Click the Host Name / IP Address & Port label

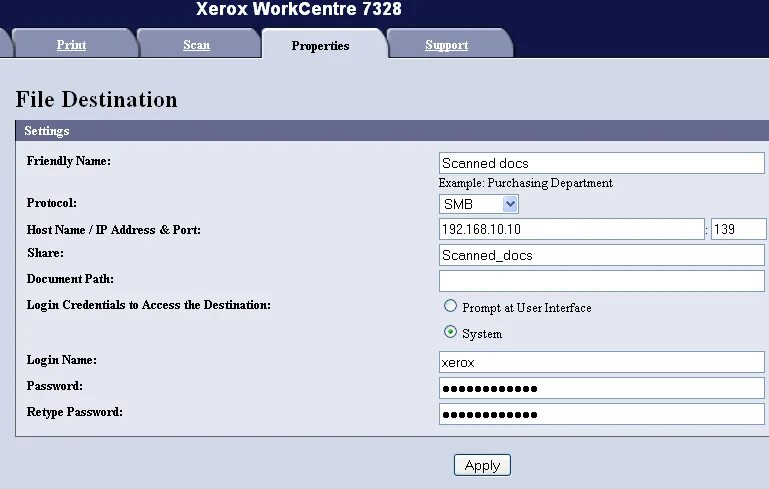(x=114, y=230)
